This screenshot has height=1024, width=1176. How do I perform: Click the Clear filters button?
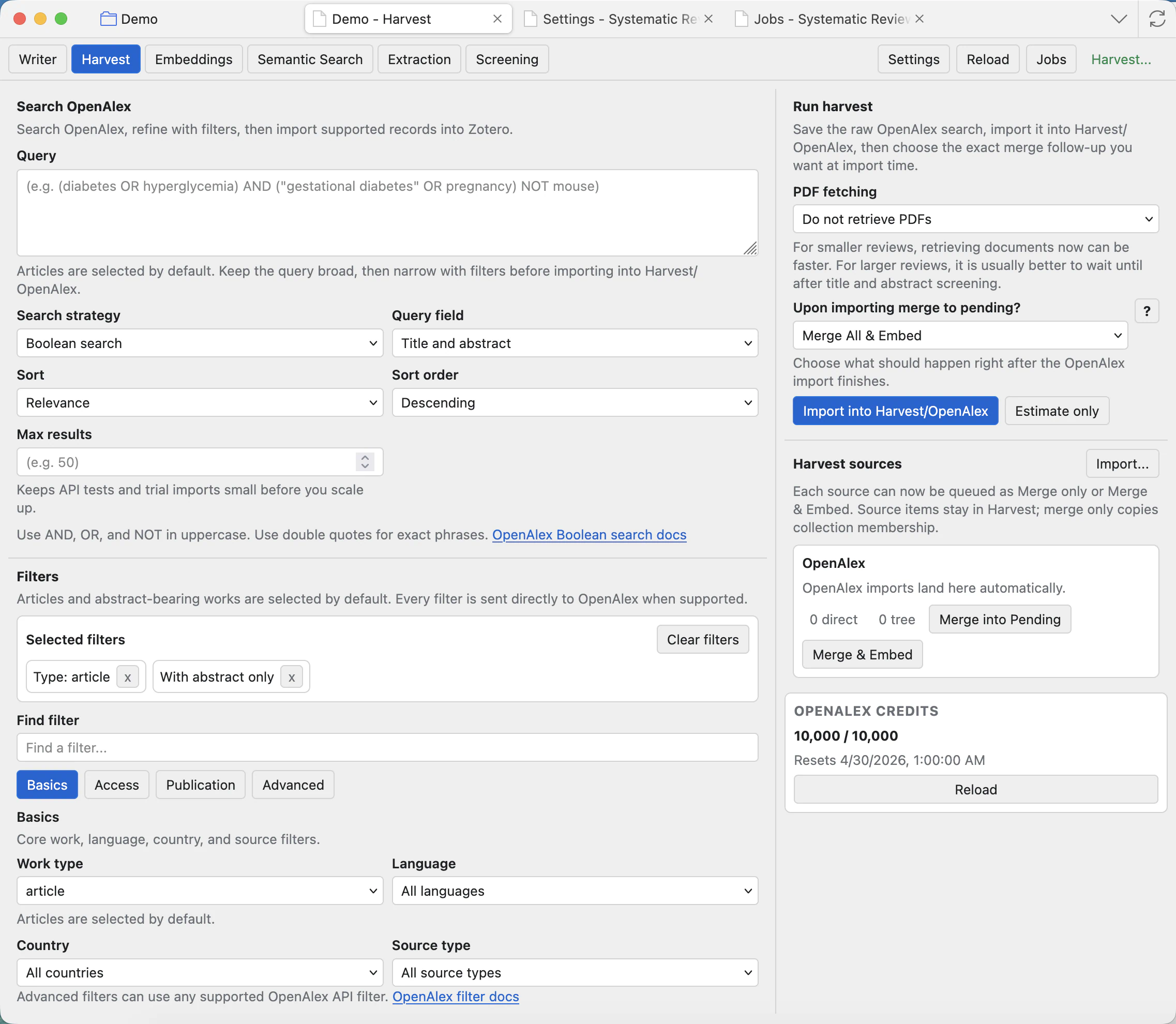(x=702, y=639)
